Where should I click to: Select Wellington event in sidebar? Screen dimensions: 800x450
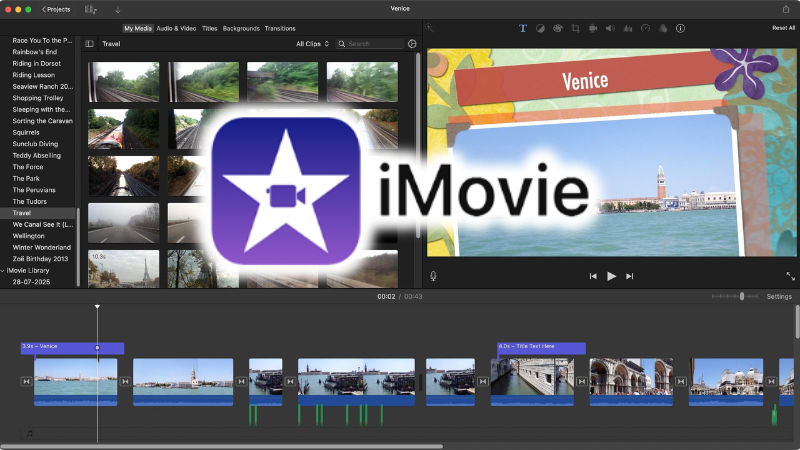29,236
